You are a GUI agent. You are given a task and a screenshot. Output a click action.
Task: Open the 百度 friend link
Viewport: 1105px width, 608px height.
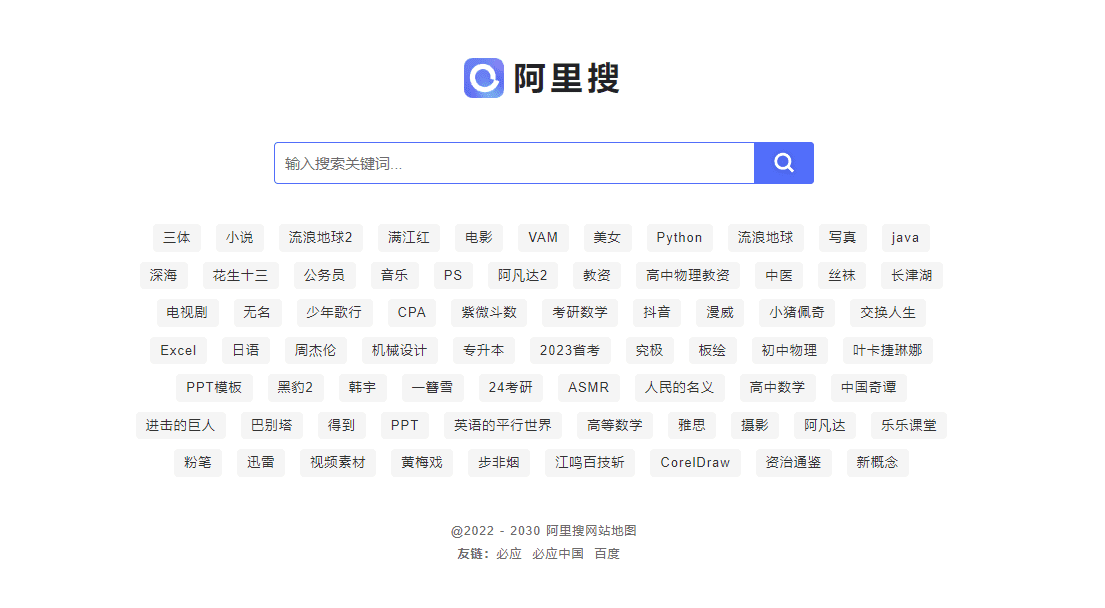608,553
